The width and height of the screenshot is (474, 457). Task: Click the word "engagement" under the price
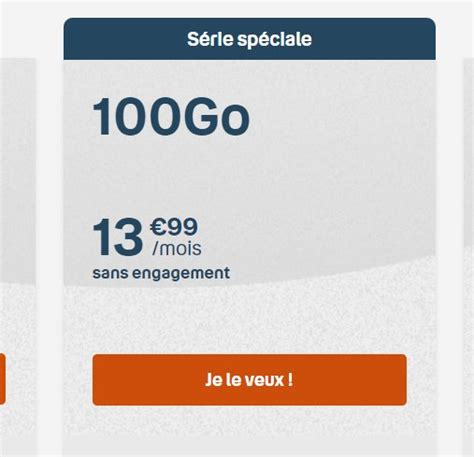tap(181, 273)
